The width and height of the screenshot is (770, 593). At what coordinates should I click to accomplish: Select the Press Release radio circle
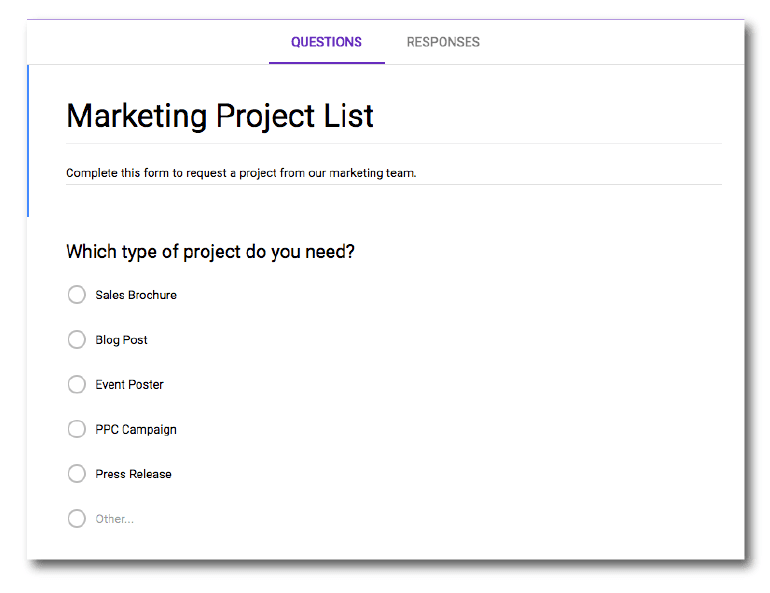[77, 474]
